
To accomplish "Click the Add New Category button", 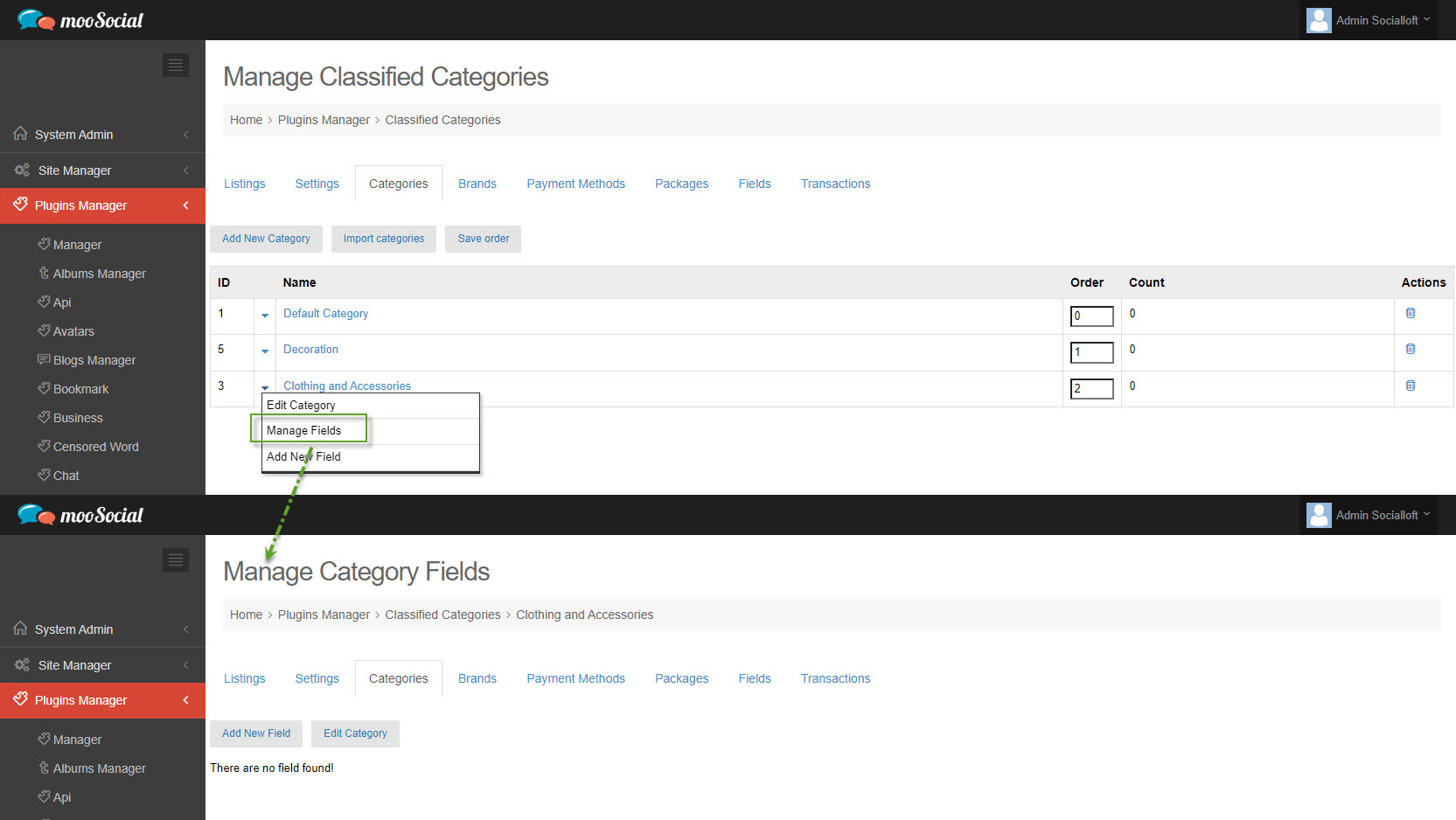I will [266, 239].
